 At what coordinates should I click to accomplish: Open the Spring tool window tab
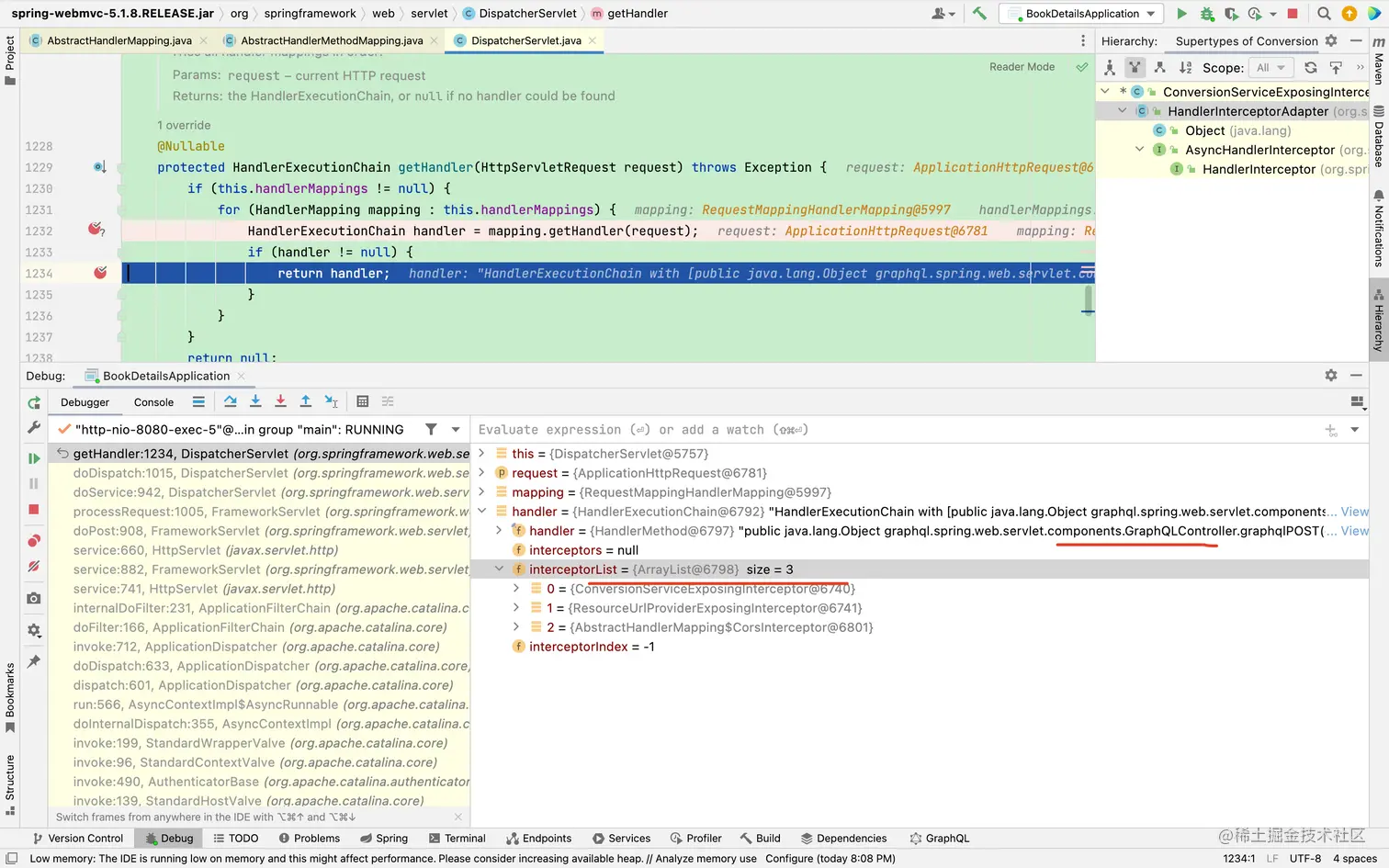pyautogui.click(x=384, y=839)
